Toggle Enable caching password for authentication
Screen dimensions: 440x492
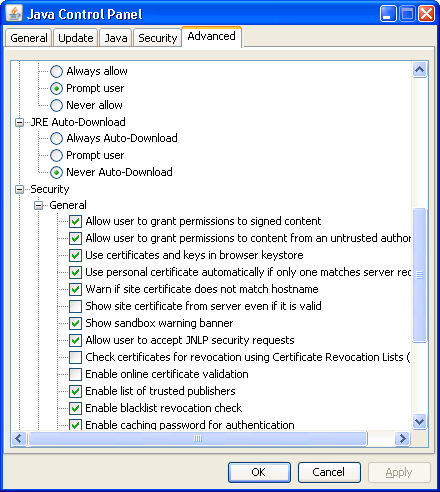coord(75,425)
